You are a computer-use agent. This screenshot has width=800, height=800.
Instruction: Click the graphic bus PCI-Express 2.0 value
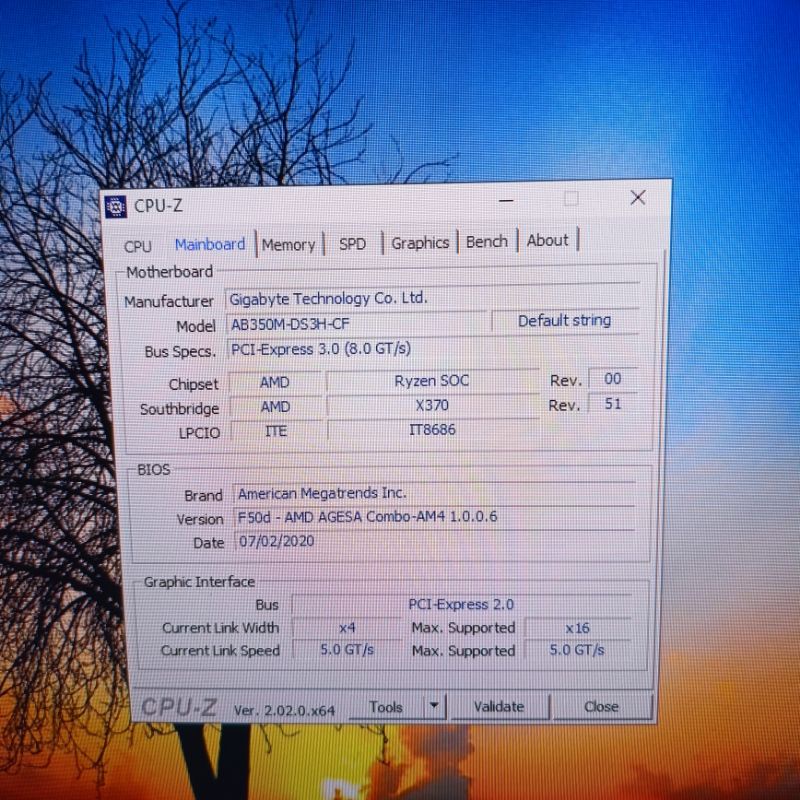coord(461,605)
